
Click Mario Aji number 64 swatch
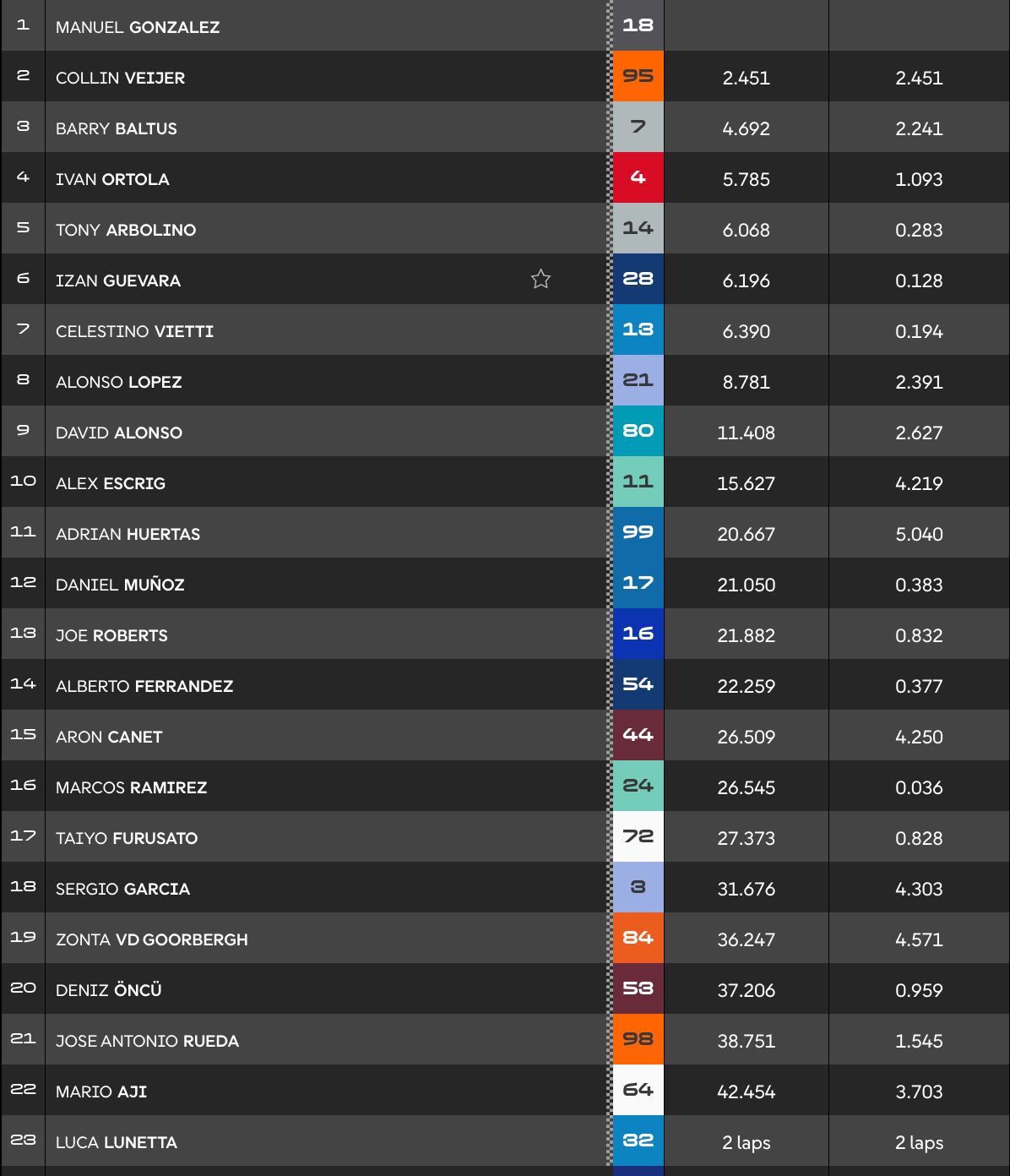coord(638,1090)
